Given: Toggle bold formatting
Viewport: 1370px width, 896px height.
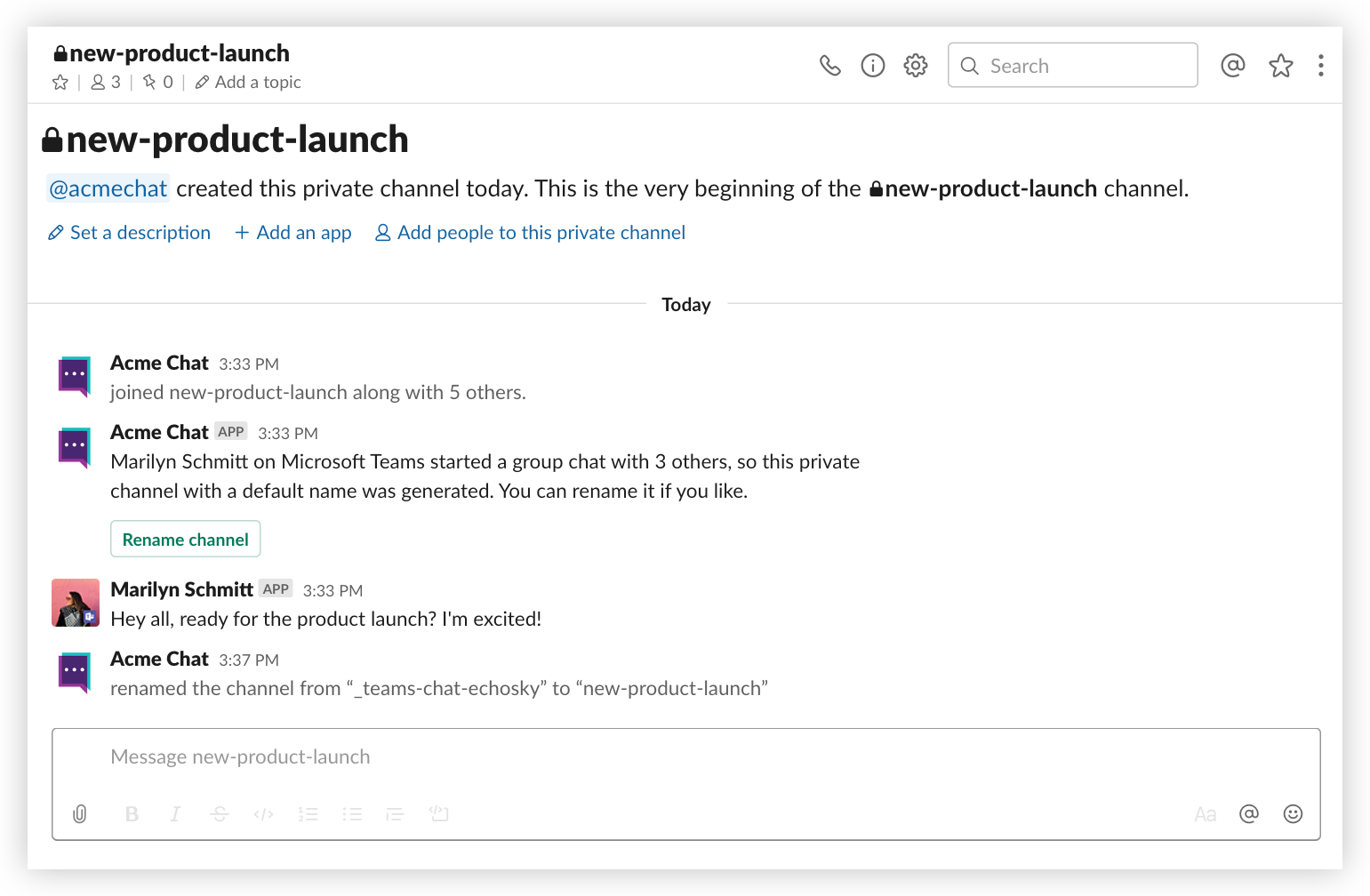Looking at the screenshot, I should (x=132, y=814).
